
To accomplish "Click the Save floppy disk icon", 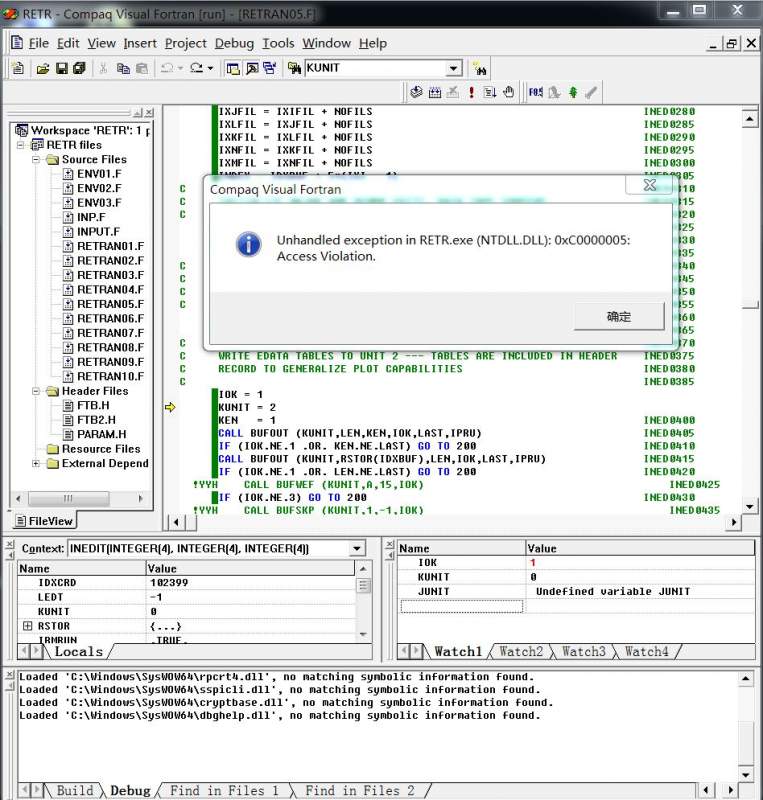I will tap(61, 68).
